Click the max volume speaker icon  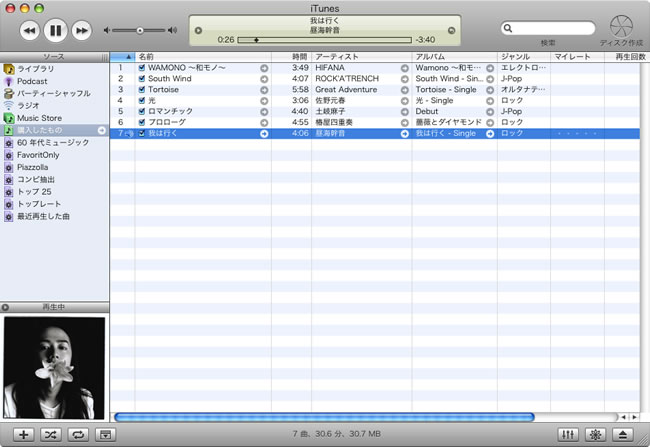tap(172, 30)
